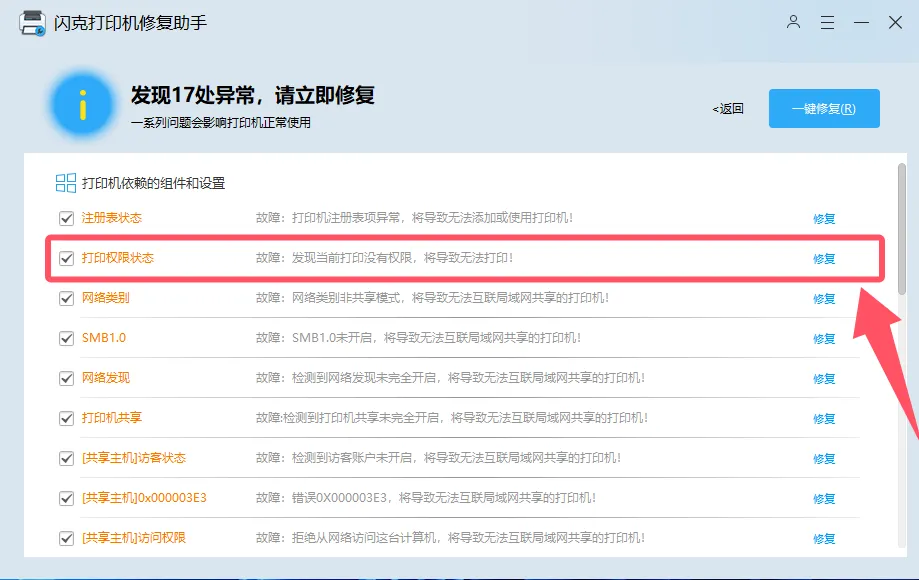Click the vertical scrollbar thumb
919x580 pixels.
point(901,230)
